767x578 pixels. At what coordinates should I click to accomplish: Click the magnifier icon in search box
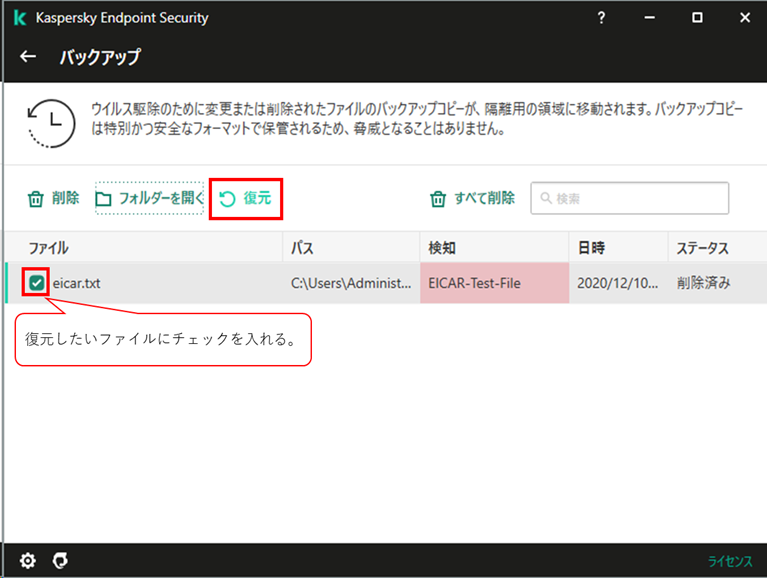pyautogui.click(x=545, y=198)
